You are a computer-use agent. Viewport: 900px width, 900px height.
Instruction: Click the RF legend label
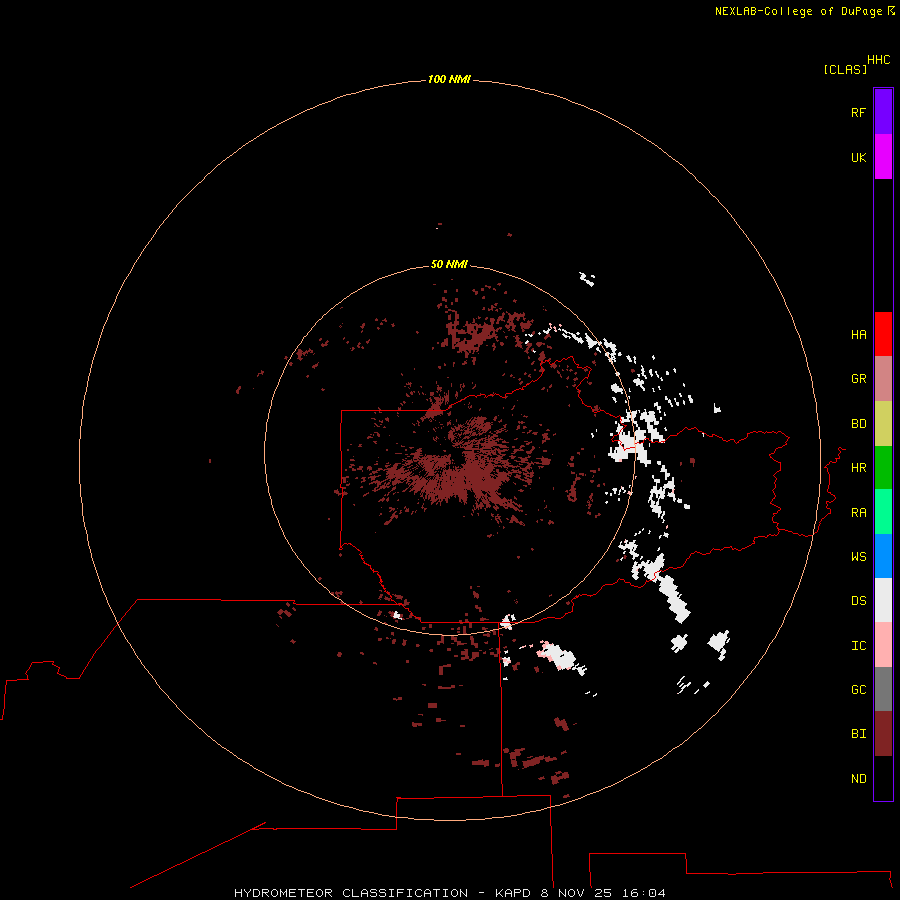pos(858,112)
